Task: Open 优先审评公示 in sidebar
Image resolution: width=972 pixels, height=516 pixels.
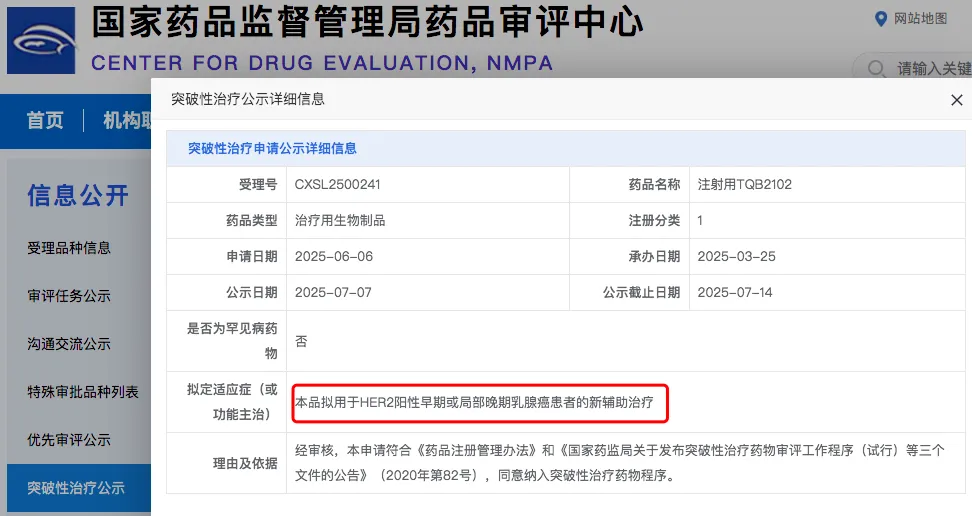Action: pyautogui.click(x=69, y=440)
